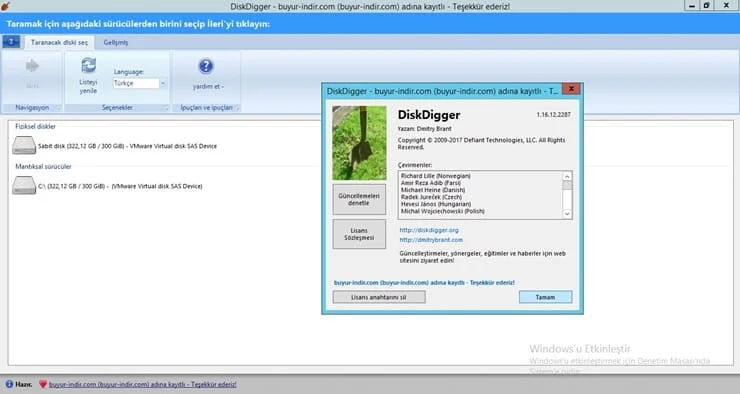Click the Mantıksal sürücüler group header
The width and height of the screenshot is (740, 394).
43,167
